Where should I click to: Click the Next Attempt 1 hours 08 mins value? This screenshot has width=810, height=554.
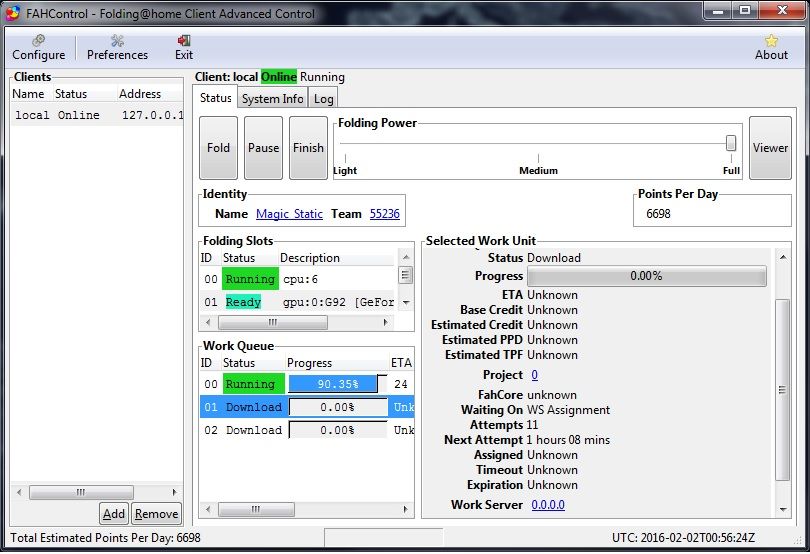pyautogui.click(x=568, y=440)
